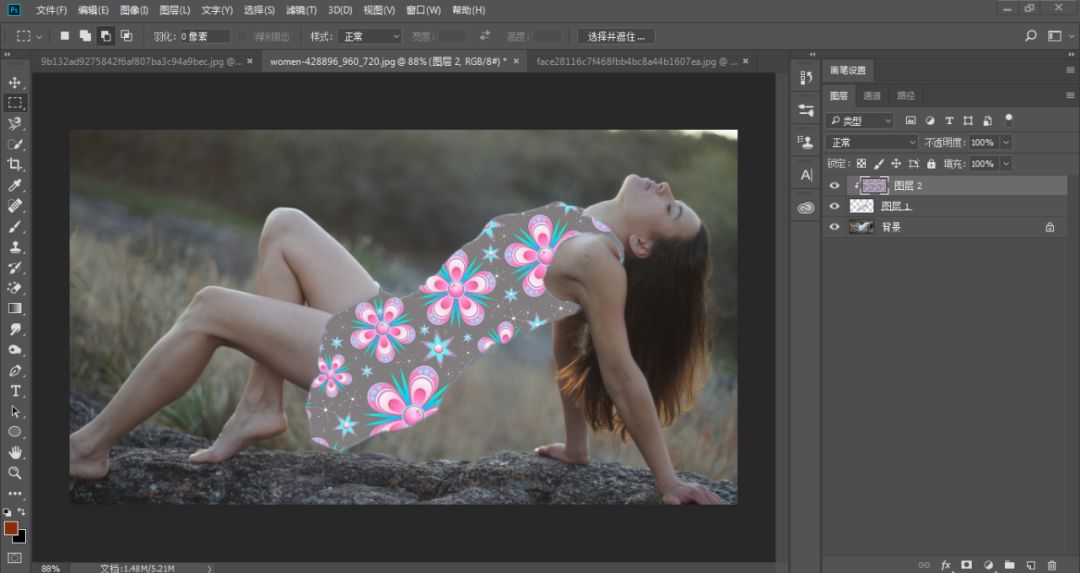Select the Hand tool
This screenshot has width=1080, height=573.
coord(14,452)
